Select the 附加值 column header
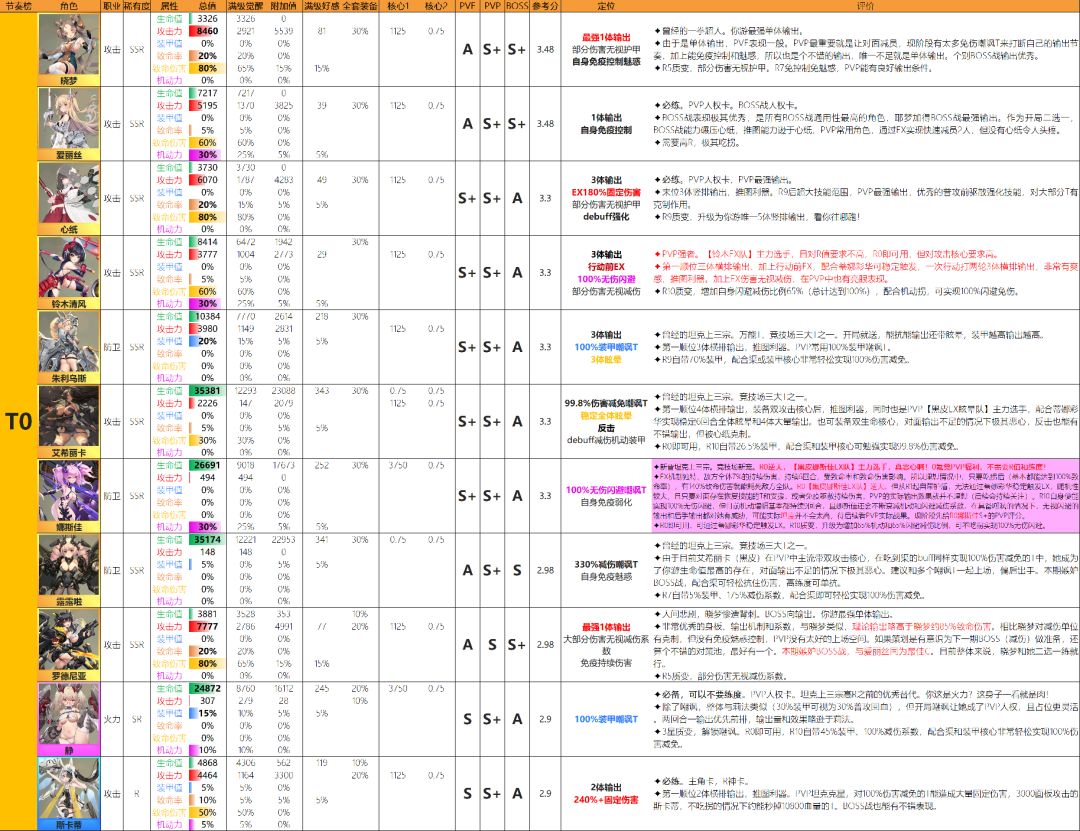 (284, 6)
